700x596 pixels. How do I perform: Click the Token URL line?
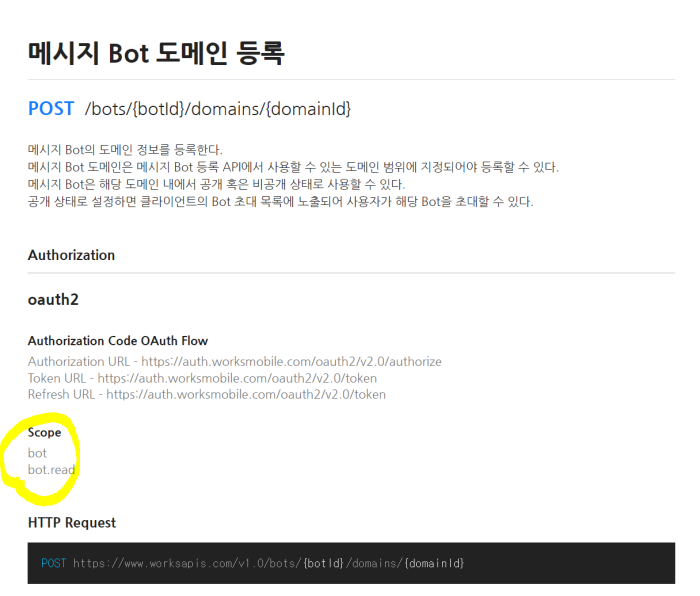[202, 378]
